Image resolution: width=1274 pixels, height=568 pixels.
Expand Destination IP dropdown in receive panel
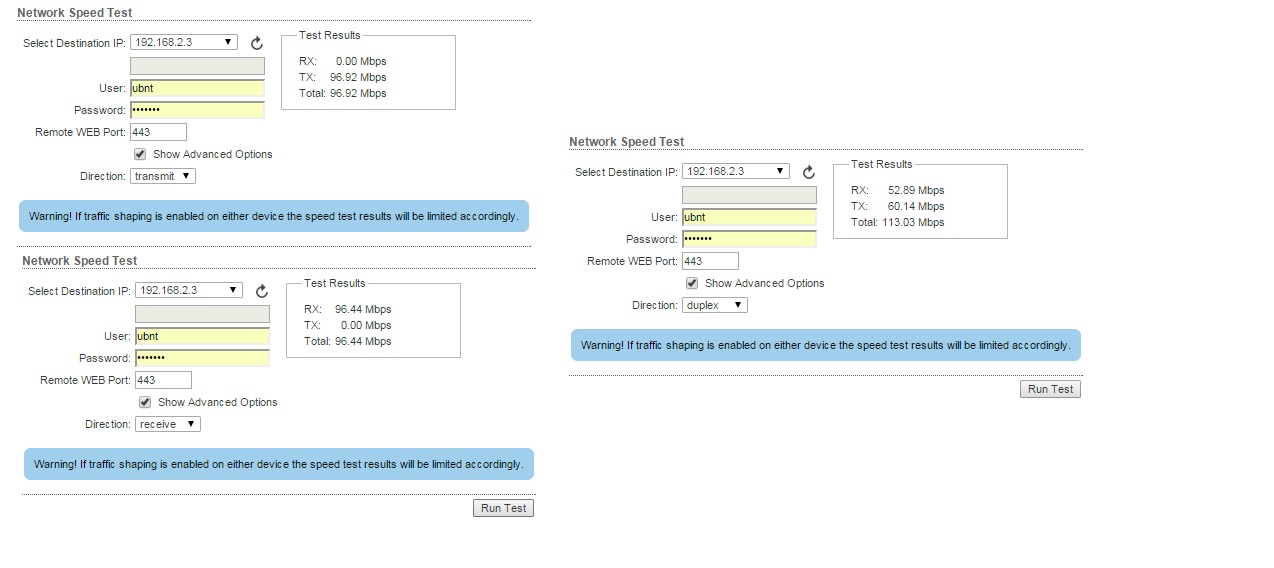coord(189,290)
